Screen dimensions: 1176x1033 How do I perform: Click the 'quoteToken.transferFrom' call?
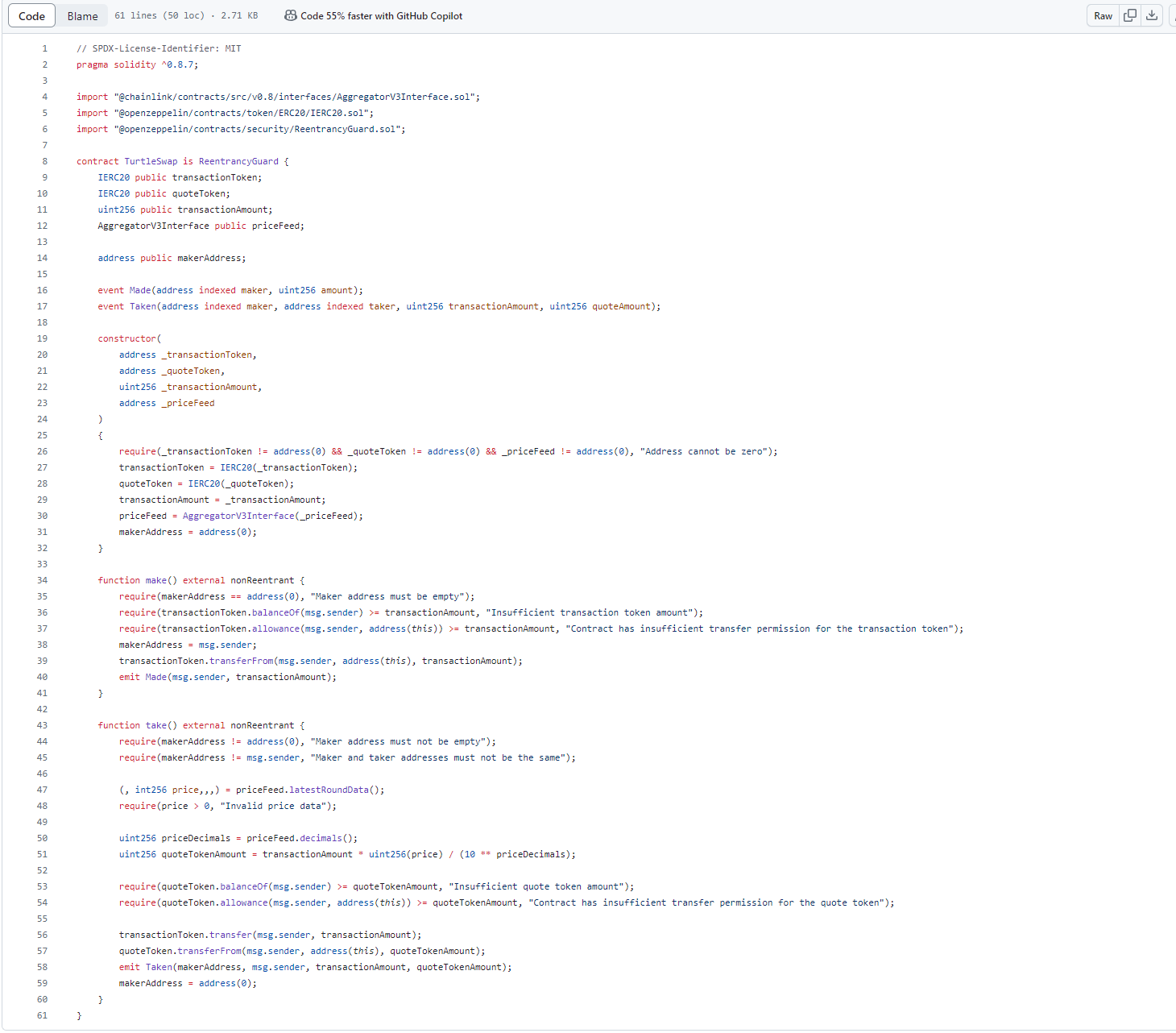[x=302, y=951]
